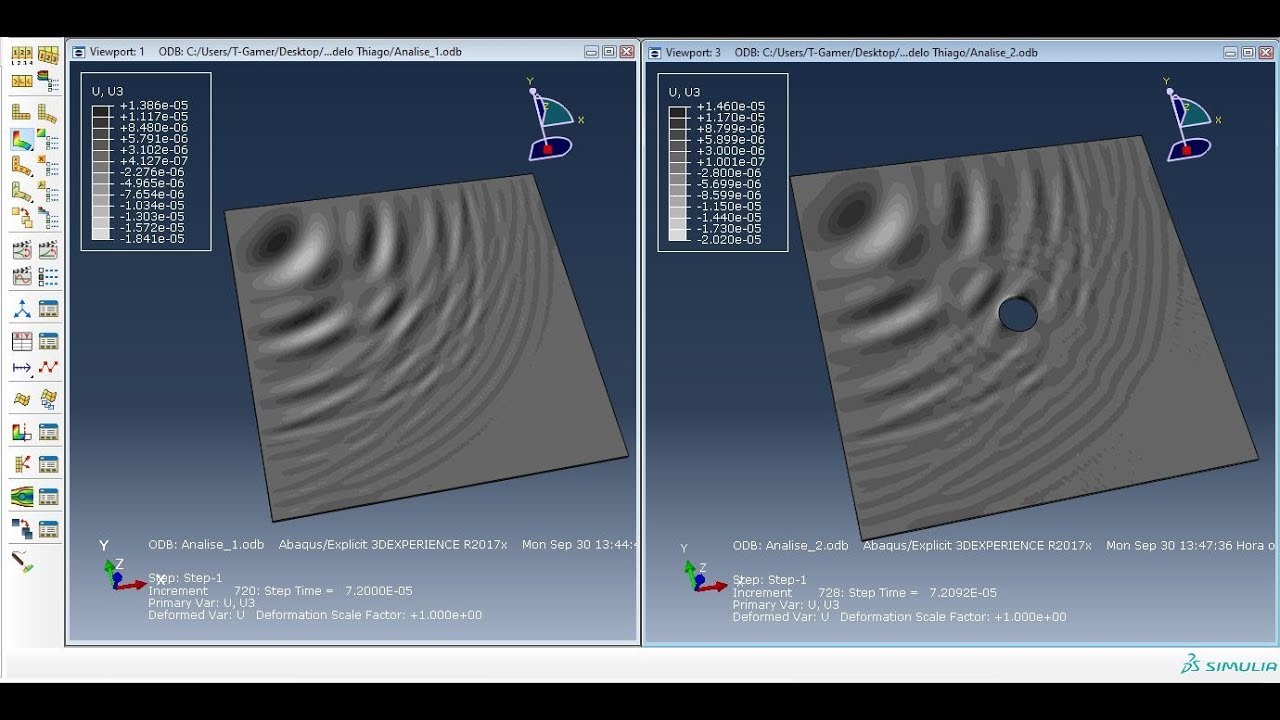The height and width of the screenshot is (720, 1280).
Task: Click the 'Viewport: 1' title bar text
Action: [116, 52]
